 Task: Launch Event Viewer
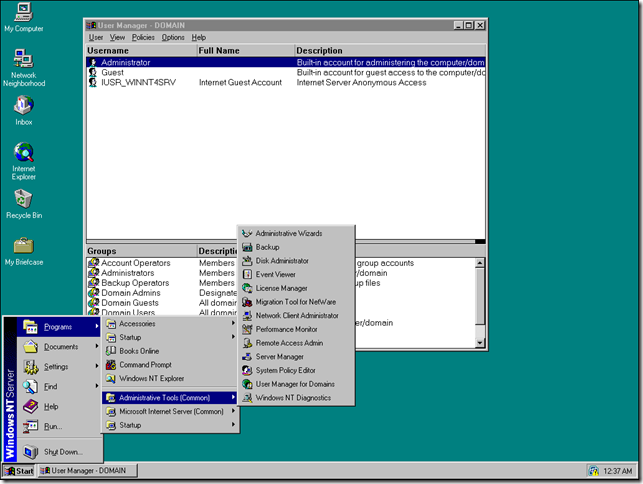coord(296,274)
